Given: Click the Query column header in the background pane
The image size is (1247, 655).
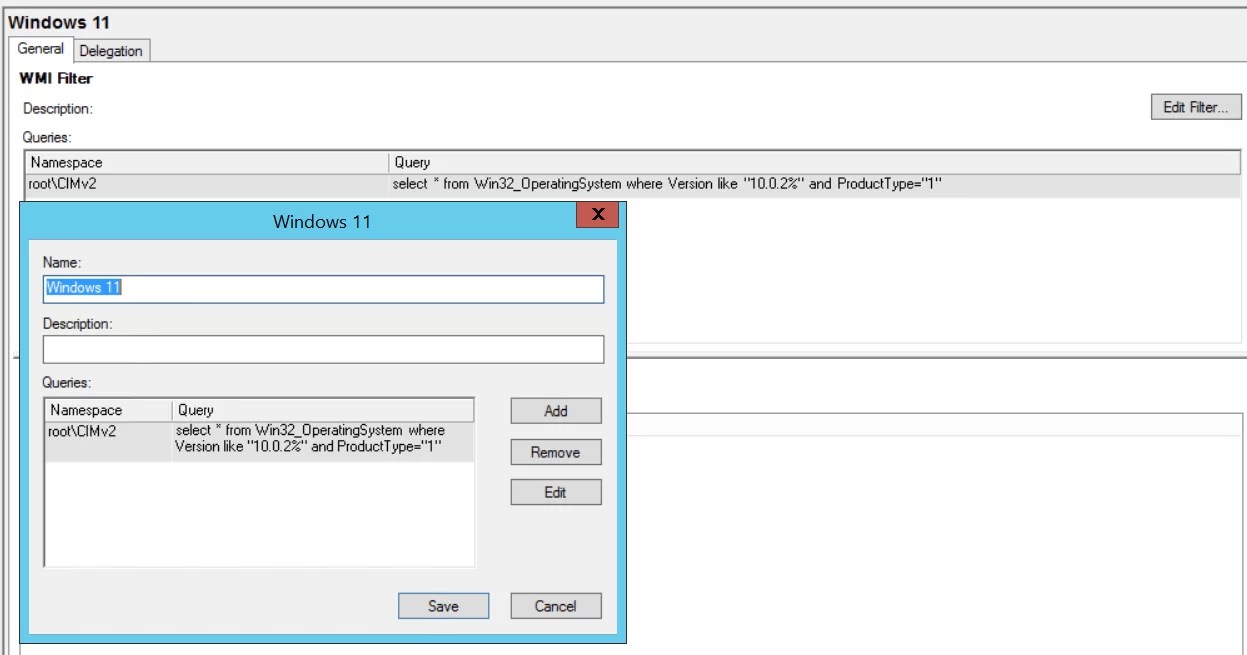Looking at the screenshot, I should [x=700, y=164].
